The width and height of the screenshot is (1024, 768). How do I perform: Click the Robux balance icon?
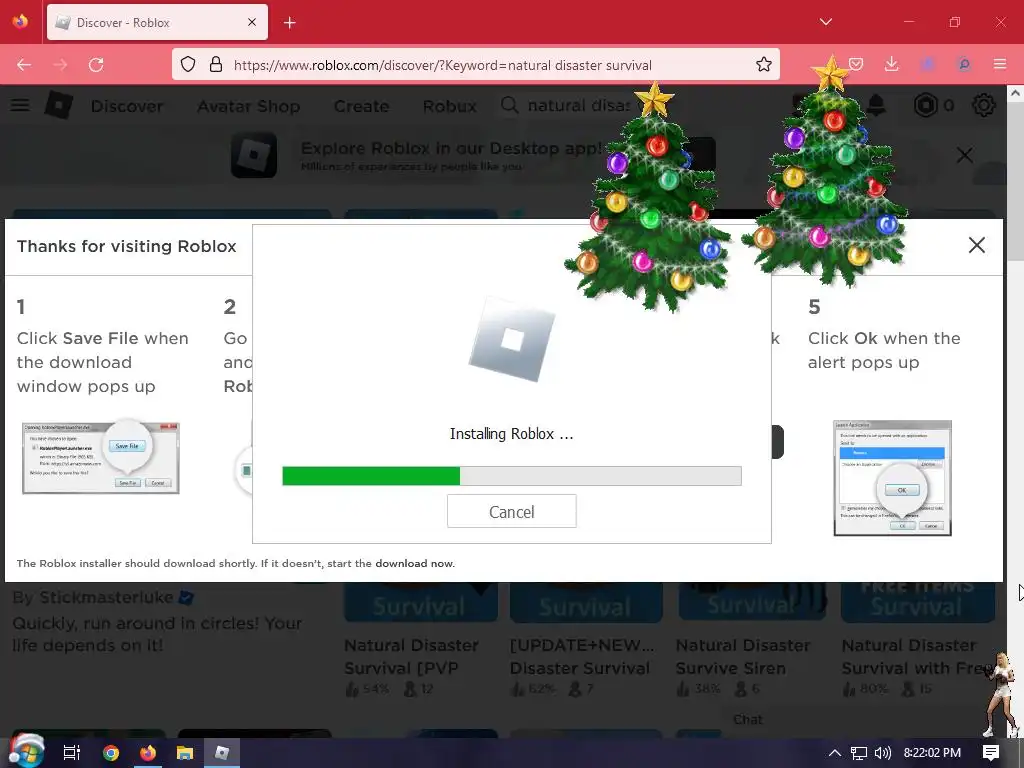(x=925, y=105)
